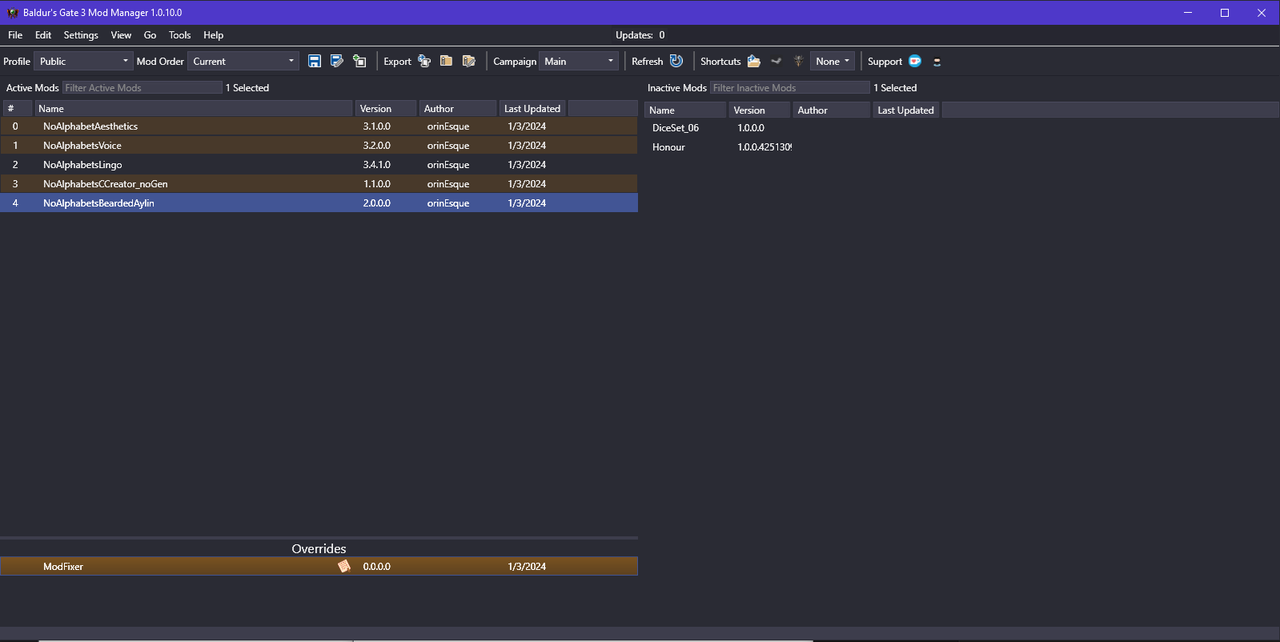This screenshot has height=642, width=1280.
Task: Sort active mods by Author column header
Action: (458, 108)
